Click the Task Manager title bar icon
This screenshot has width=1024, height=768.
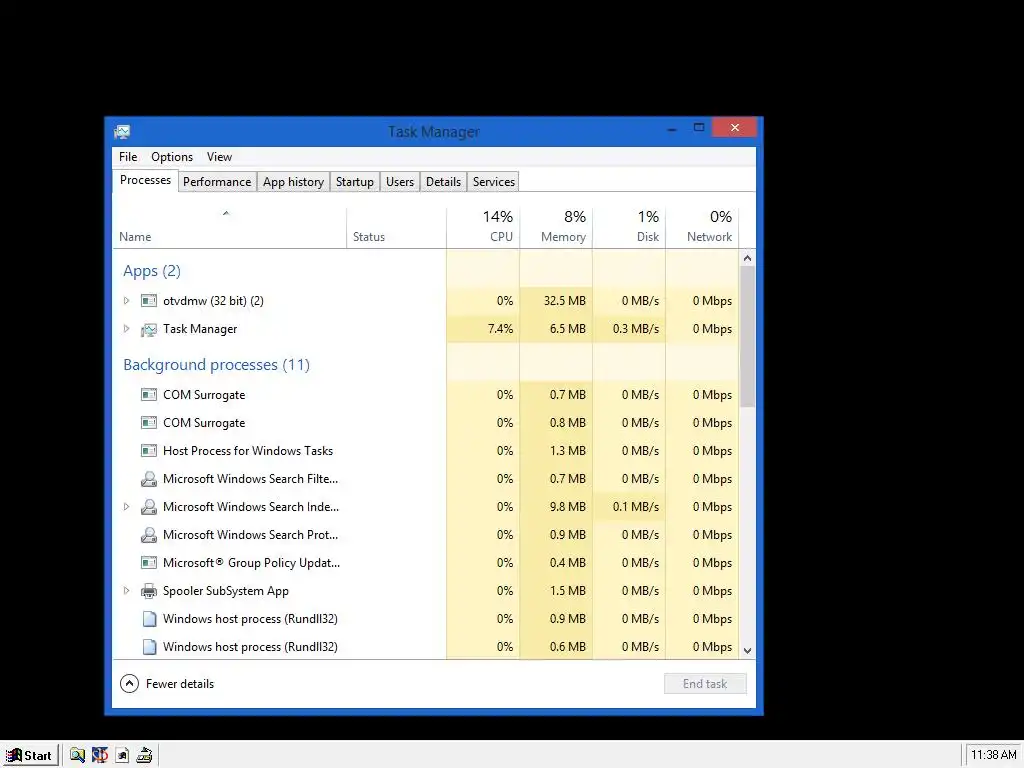(x=122, y=132)
